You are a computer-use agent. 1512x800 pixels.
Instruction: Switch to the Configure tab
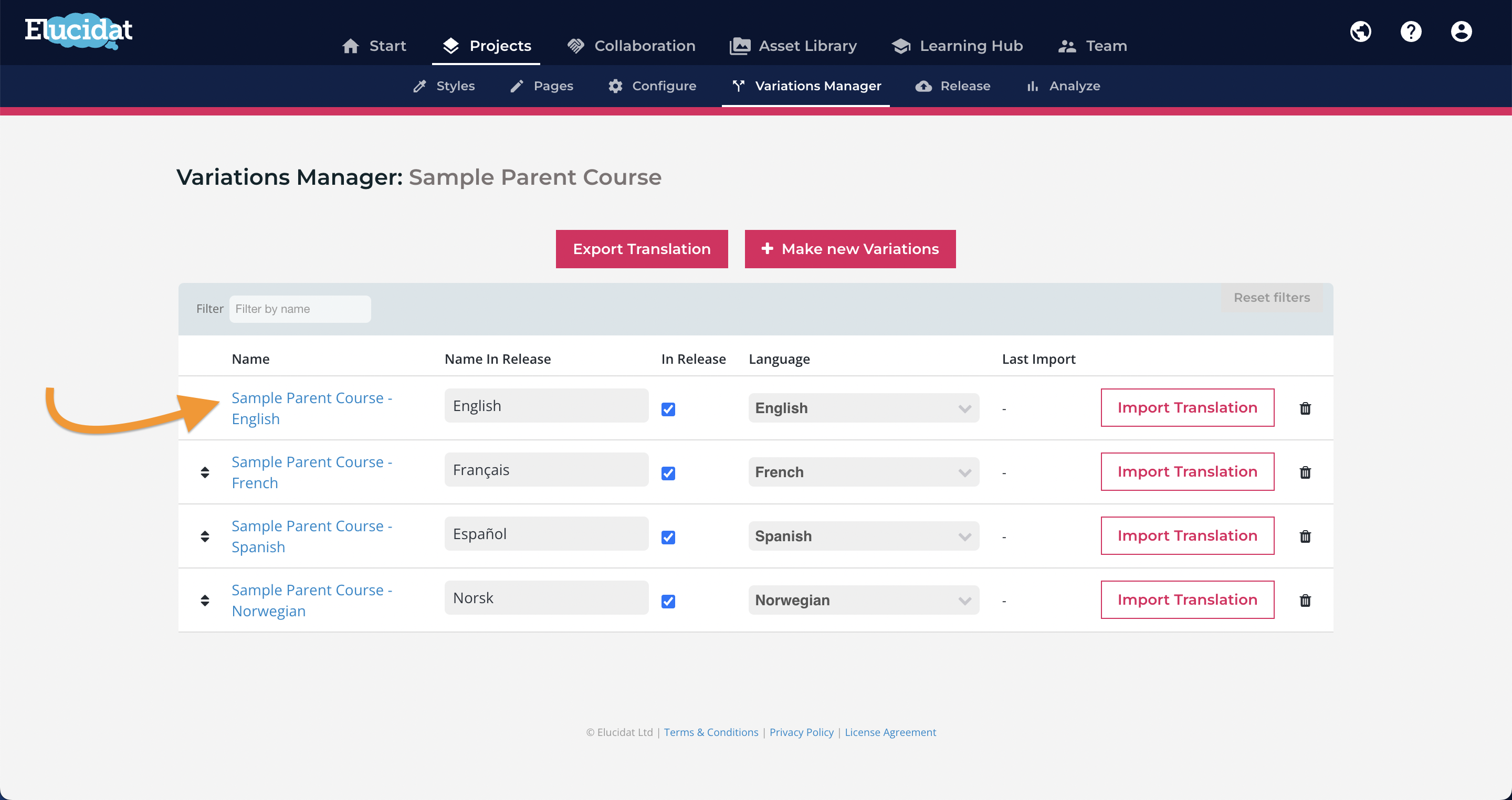(x=652, y=86)
